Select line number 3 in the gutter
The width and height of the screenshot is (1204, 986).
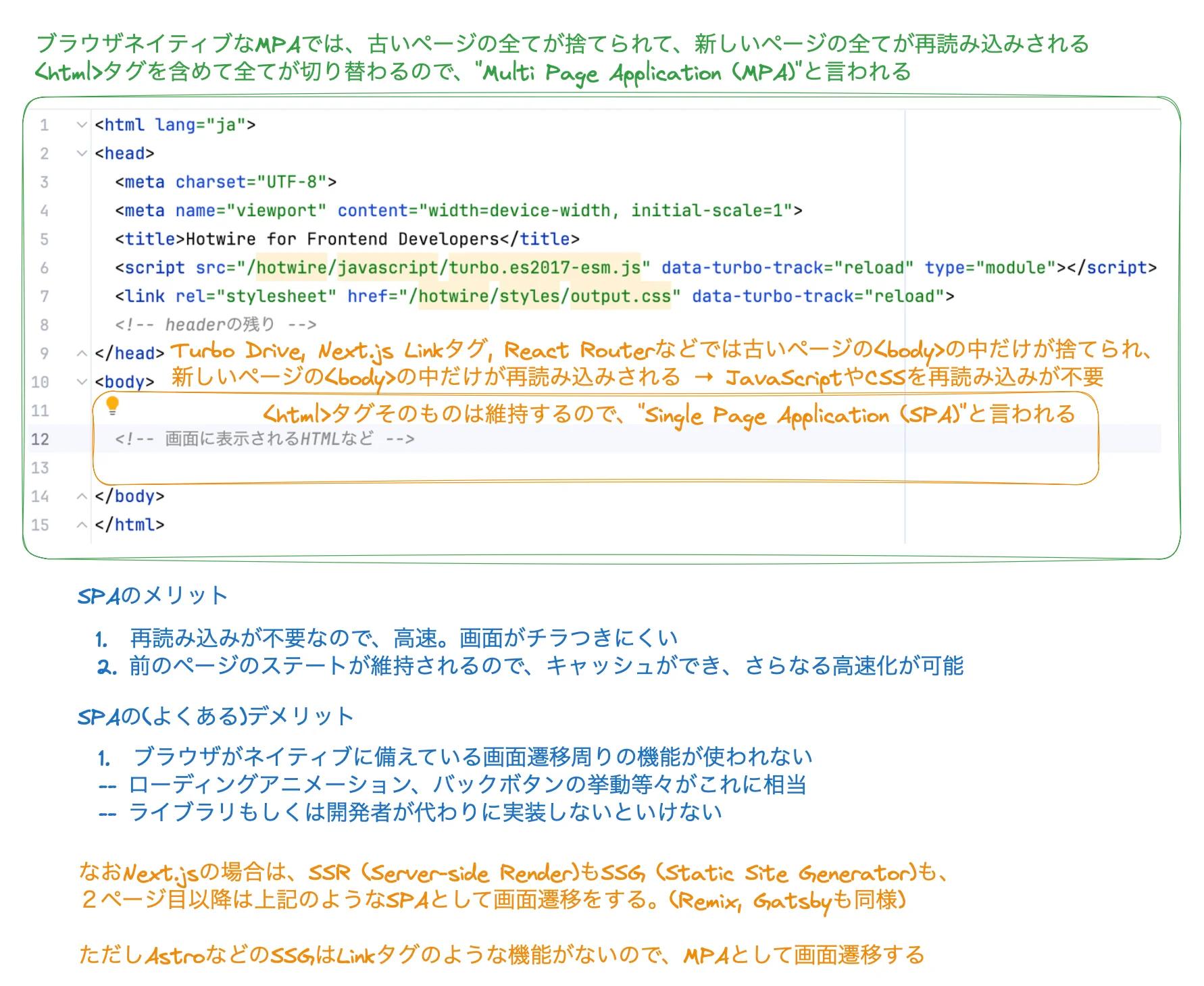tap(44, 182)
